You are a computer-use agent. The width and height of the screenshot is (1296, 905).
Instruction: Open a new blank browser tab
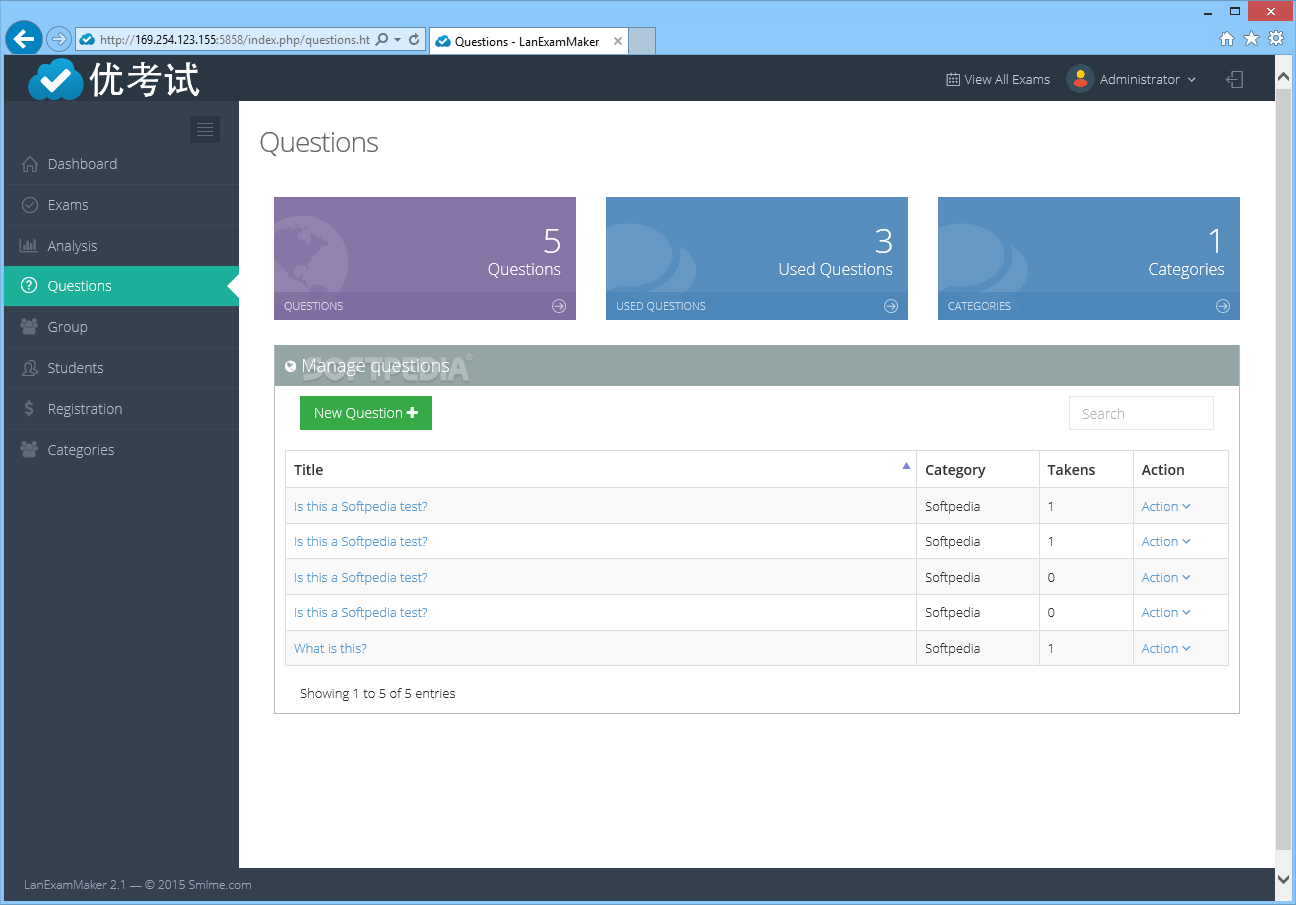coord(642,41)
